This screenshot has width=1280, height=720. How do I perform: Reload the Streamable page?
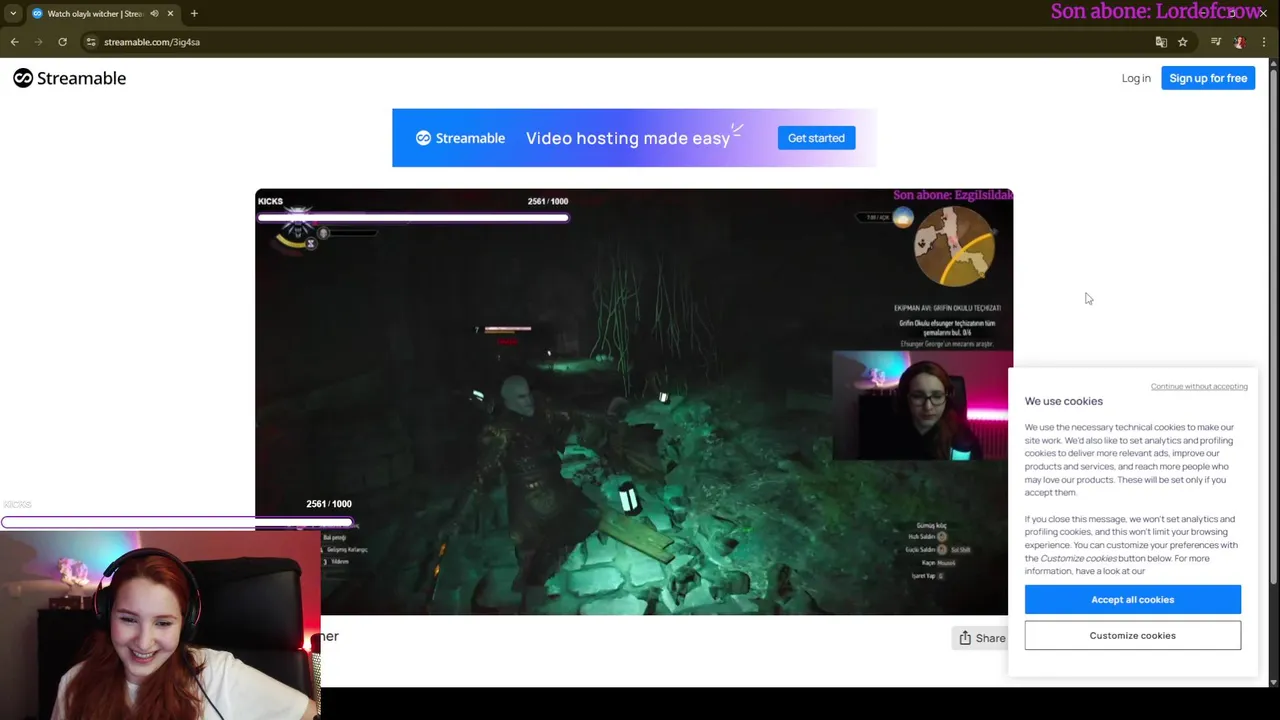click(x=62, y=42)
